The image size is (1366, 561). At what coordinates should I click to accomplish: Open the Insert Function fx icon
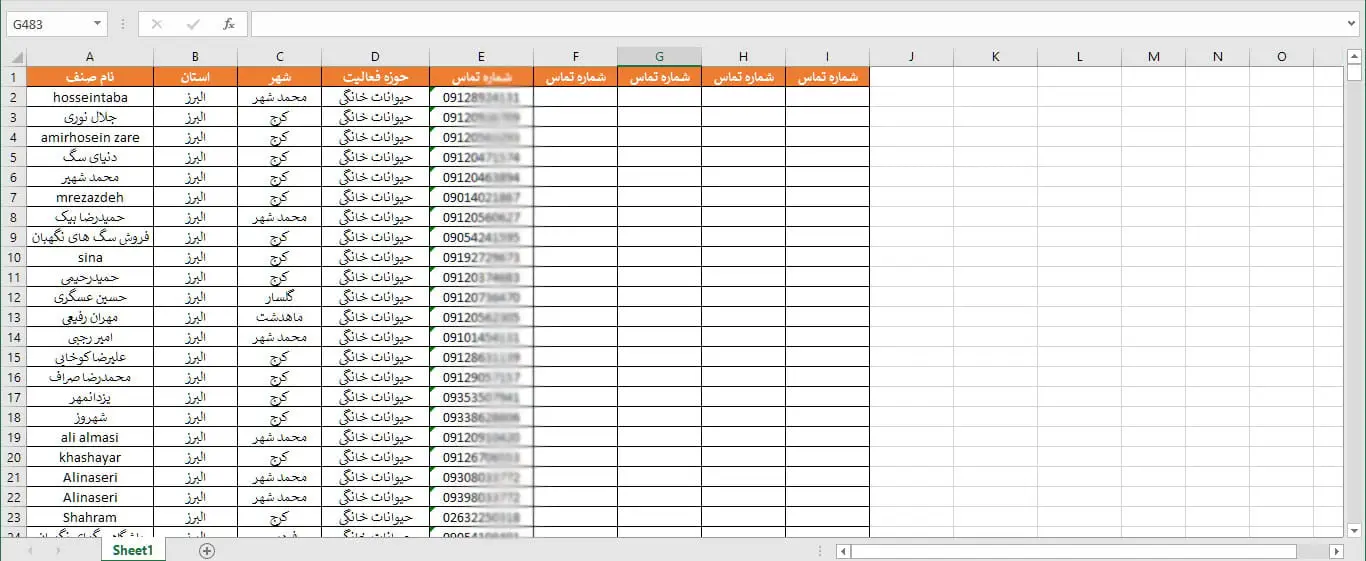(x=229, y=24)
